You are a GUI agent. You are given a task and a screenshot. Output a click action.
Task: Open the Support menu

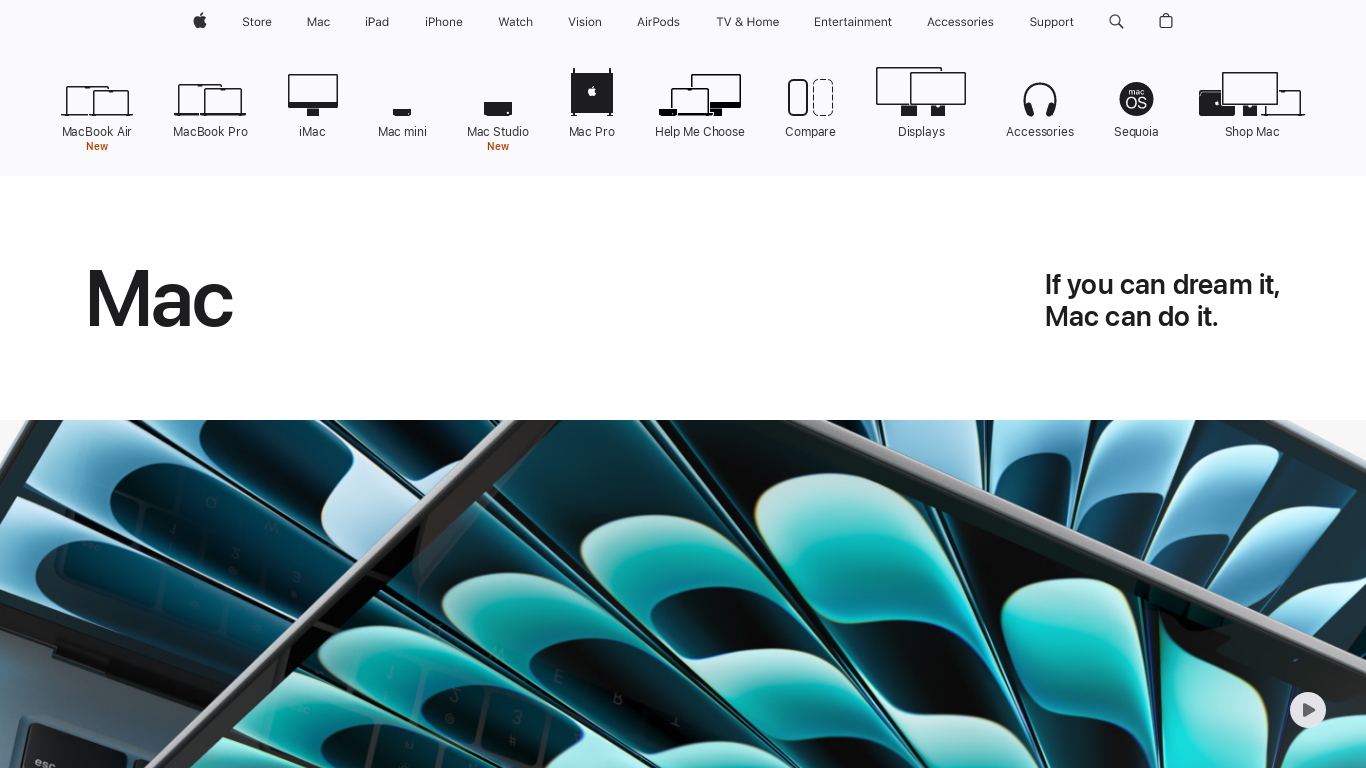point(1052,22)
